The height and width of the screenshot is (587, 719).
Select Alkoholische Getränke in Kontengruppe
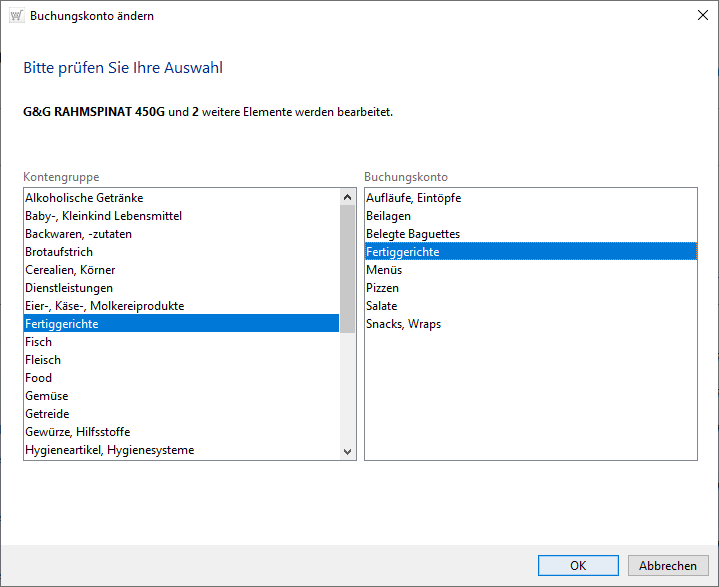[x=84, y=198]
